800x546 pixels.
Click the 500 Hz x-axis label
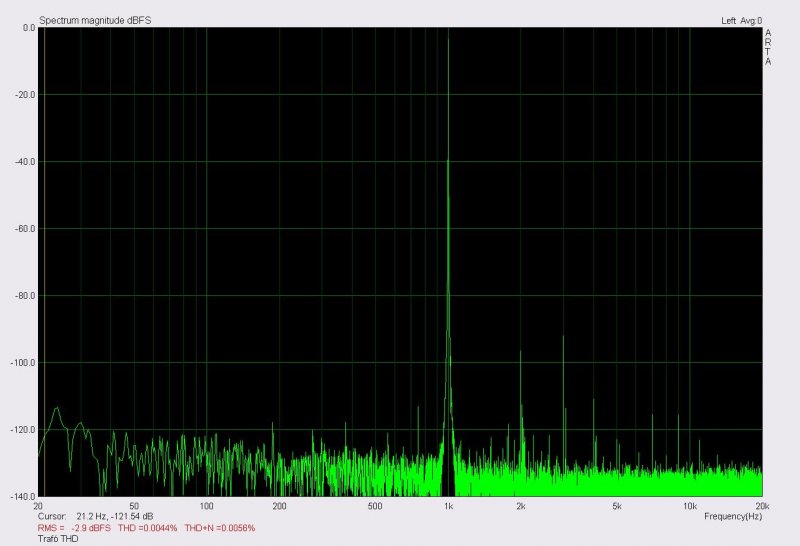(x=375, y=506)
